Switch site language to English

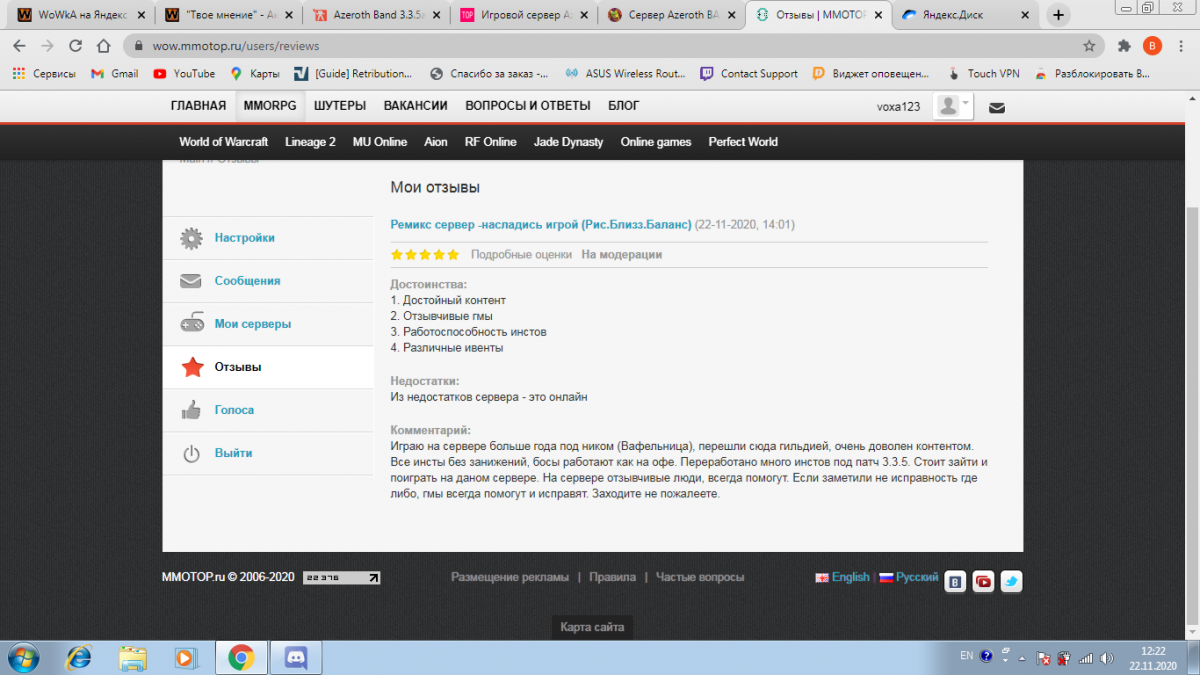[849, 577]
